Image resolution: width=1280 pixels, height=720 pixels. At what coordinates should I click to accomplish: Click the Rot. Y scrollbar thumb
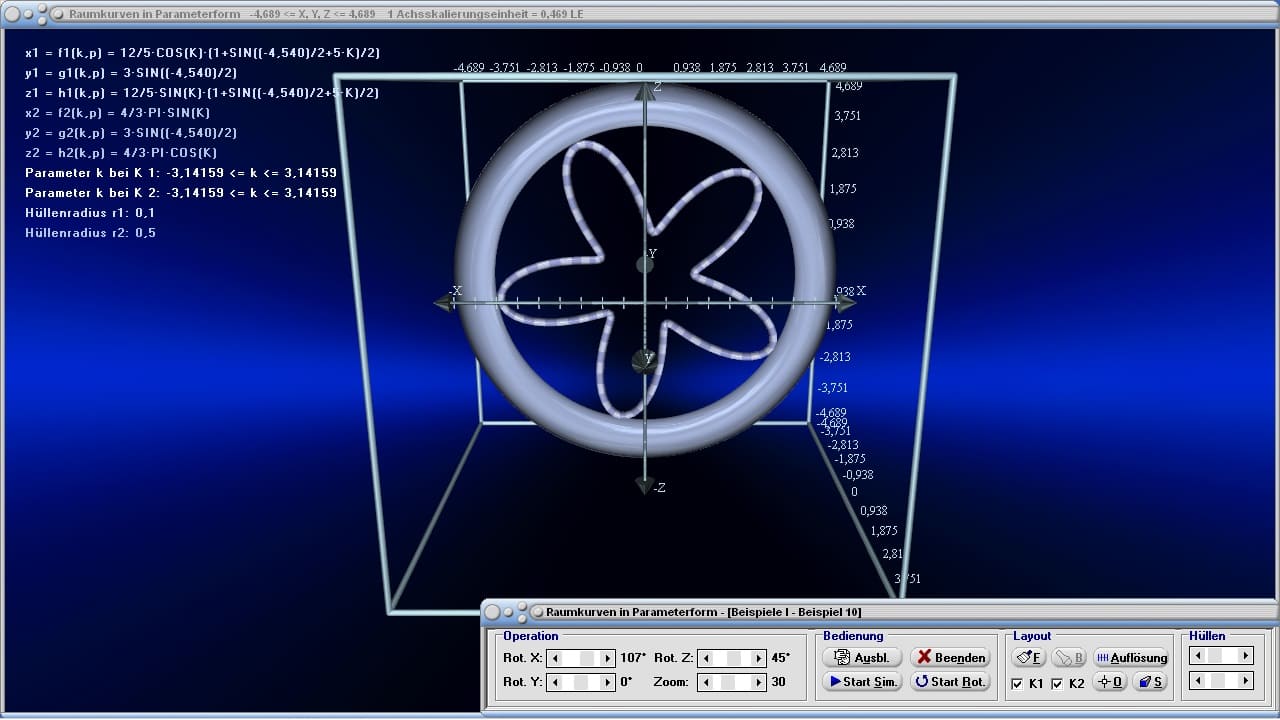coord(583,682)
